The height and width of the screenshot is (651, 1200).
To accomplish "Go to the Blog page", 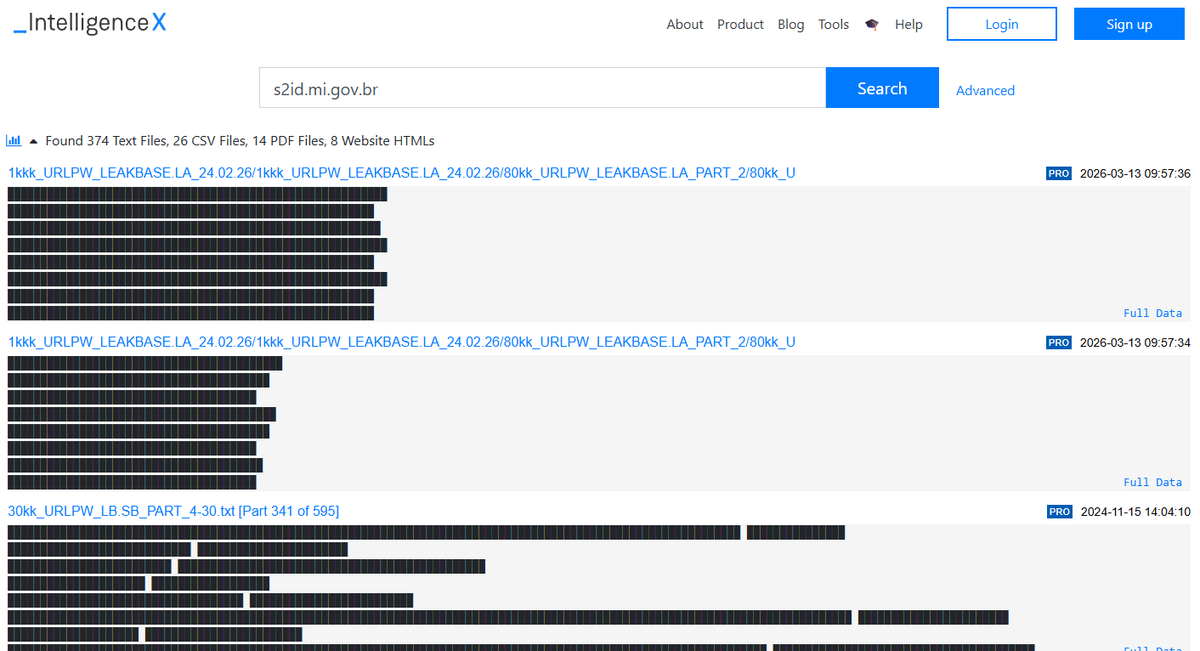I will tap(791, 24).
